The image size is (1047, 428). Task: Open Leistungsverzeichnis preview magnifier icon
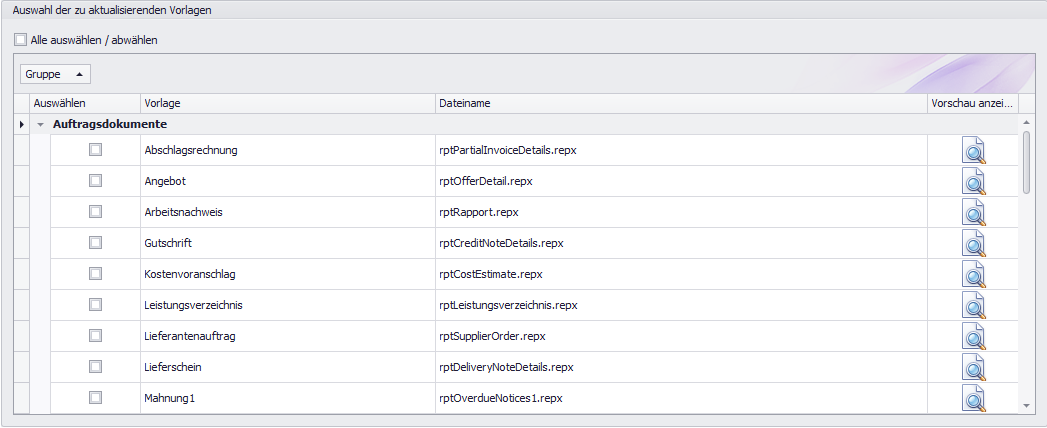(973, 305)
